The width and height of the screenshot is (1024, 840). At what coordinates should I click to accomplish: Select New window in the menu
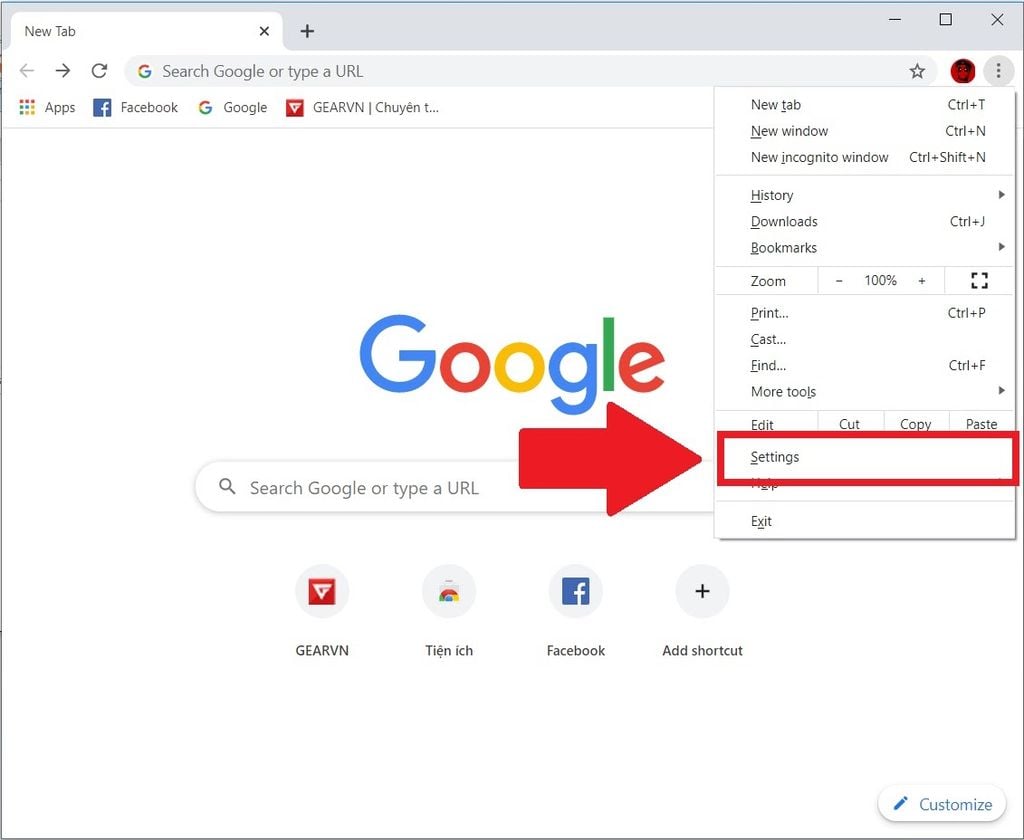pyautogui.click(x=865, y=131)
